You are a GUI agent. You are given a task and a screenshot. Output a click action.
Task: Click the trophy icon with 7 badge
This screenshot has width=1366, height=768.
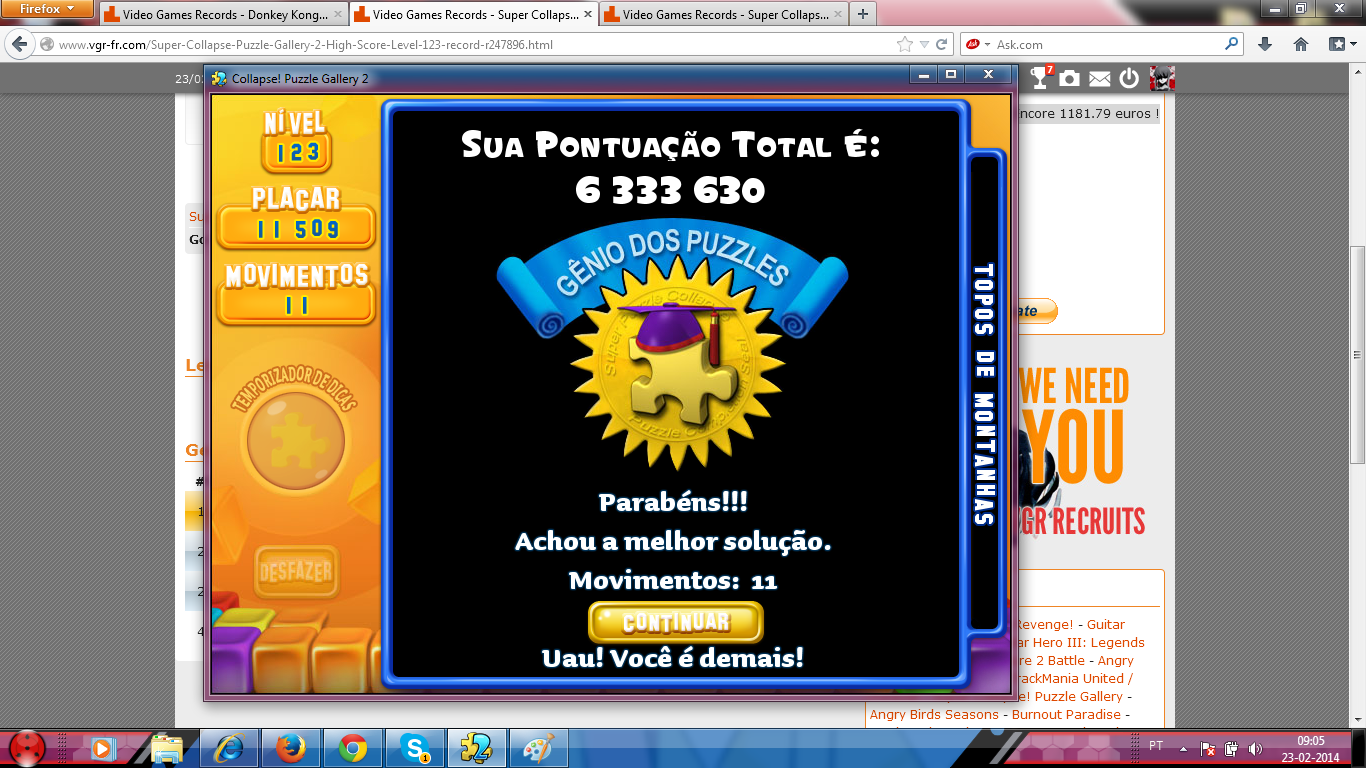(x=1041, y=78)
